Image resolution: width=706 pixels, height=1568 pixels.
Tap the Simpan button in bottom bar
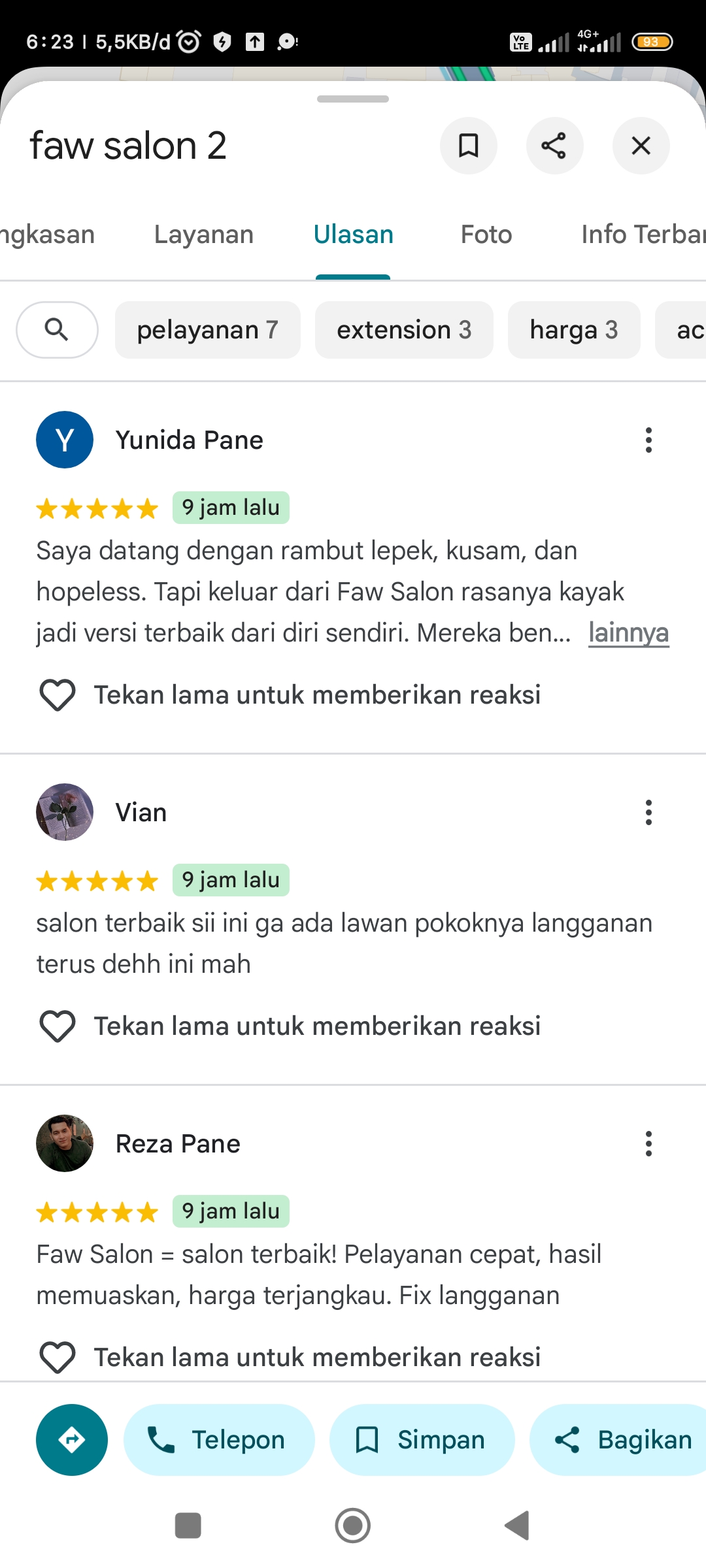[422, 1440]
